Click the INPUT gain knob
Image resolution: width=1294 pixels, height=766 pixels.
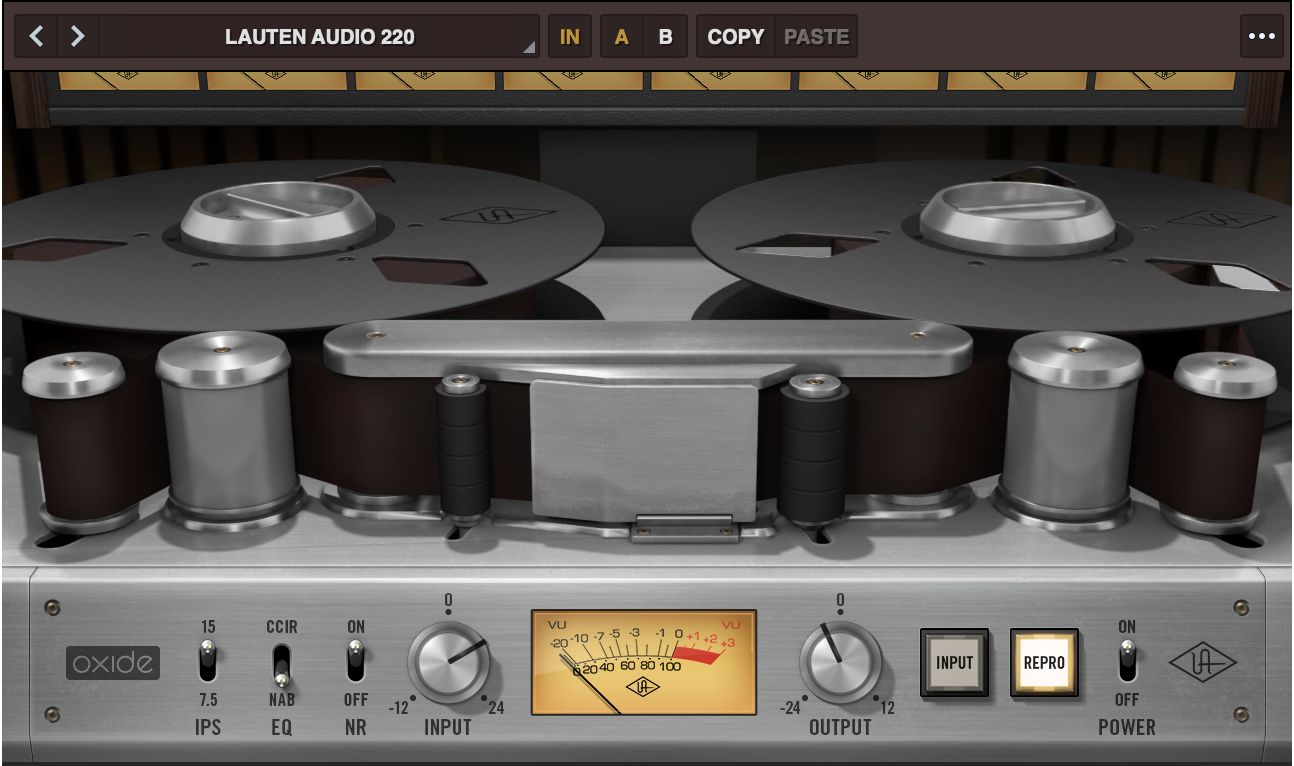click(448, 662)
